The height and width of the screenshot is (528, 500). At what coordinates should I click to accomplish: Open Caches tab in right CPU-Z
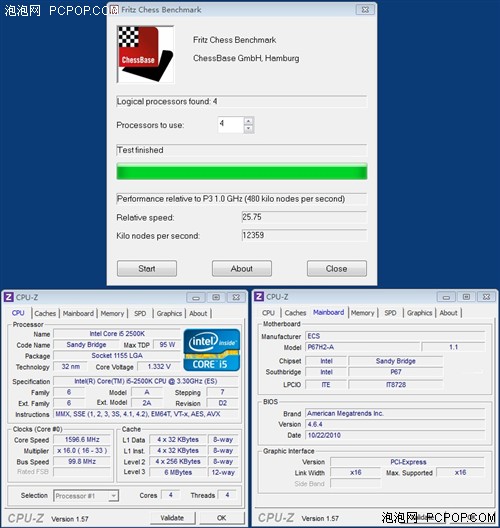pos(295,313)
